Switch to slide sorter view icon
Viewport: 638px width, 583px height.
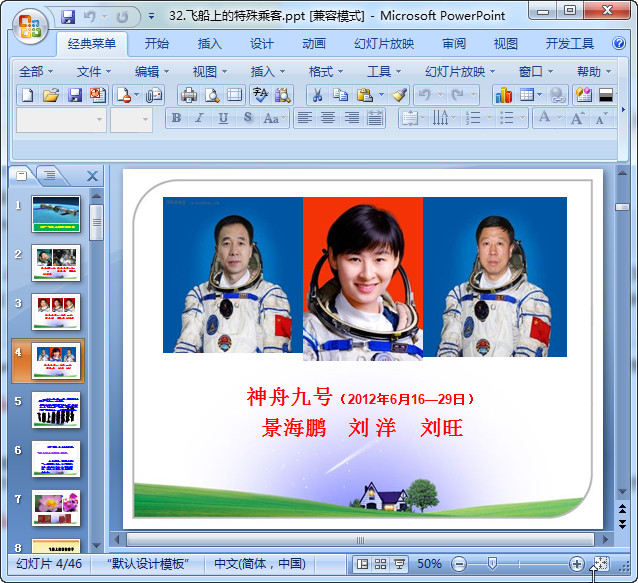click(380, 564)
